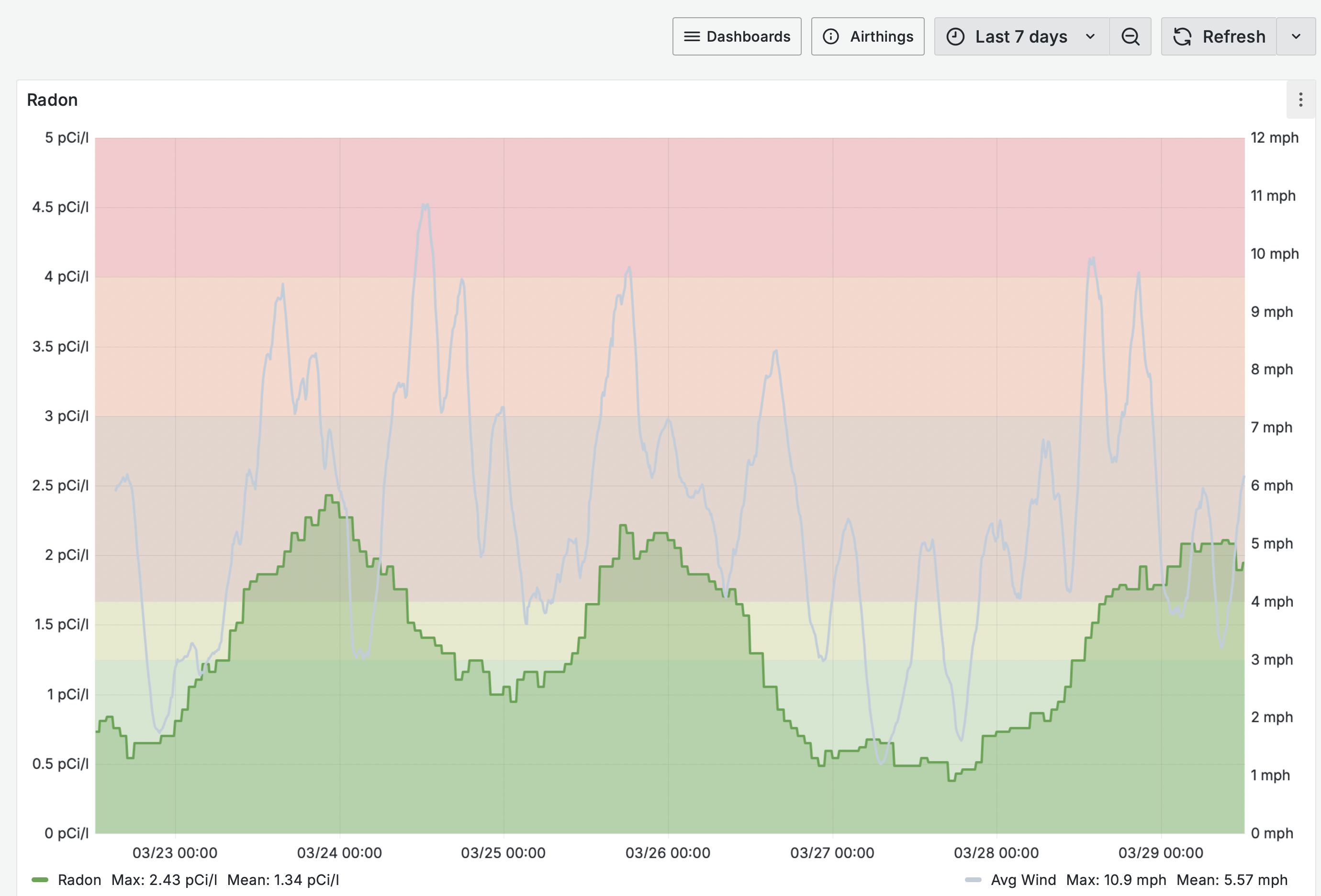Viewport: 1321px width, 896px height.
Task: Open the refresh interval dropdown arrow
Action: point(1296,36)
